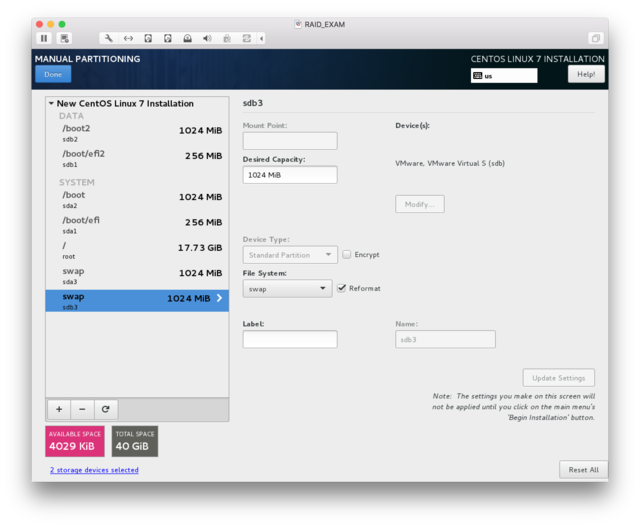Open the File System dropdown
640x527 pixels.
[x=286, y=288]
